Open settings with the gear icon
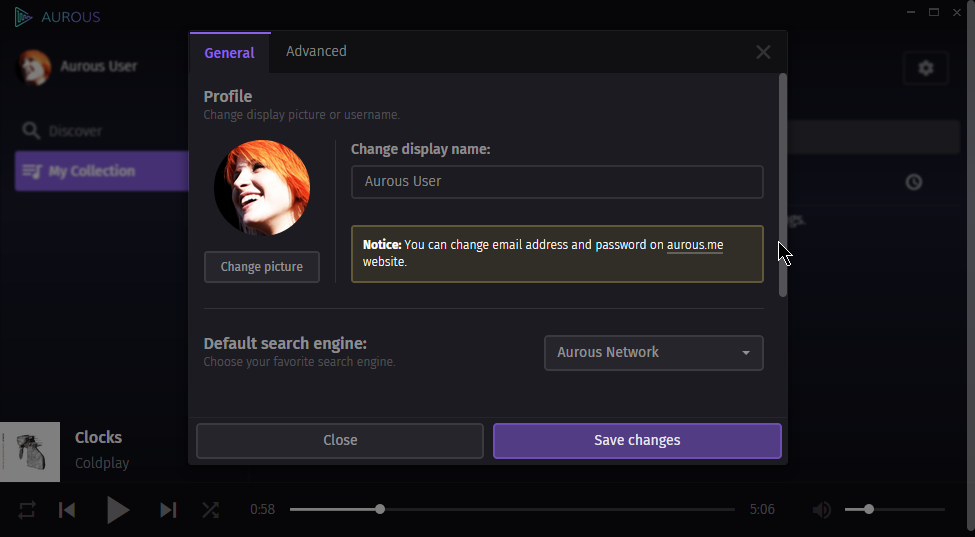 926,68
